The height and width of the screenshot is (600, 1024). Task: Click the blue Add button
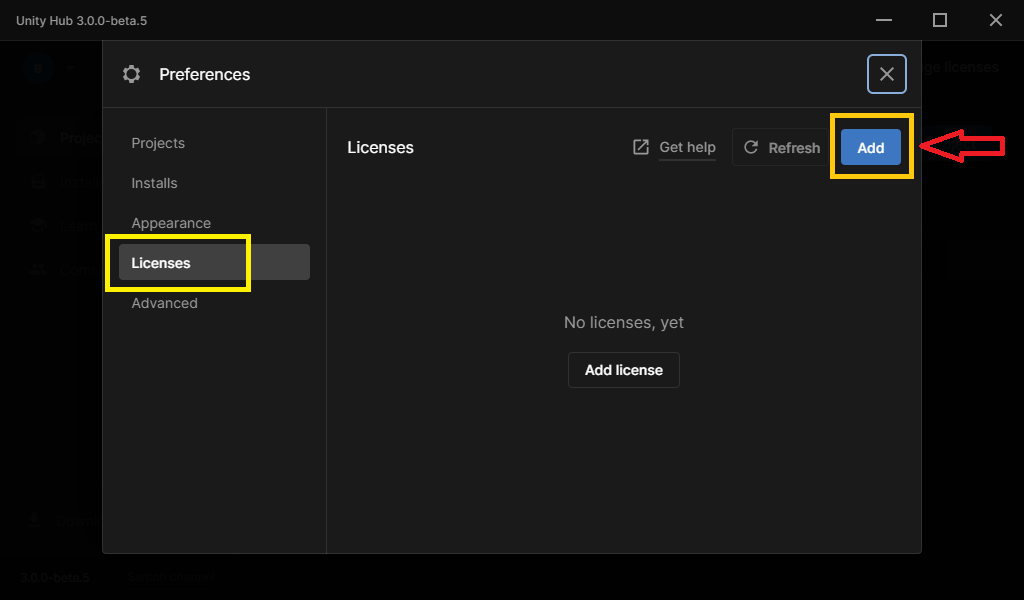[871, 148]
